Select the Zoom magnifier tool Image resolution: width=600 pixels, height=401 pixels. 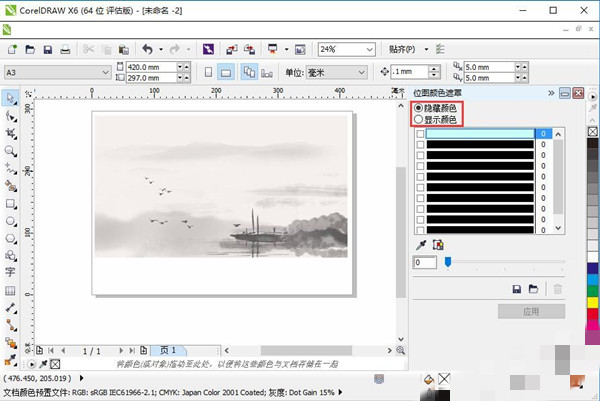point(10,151)
